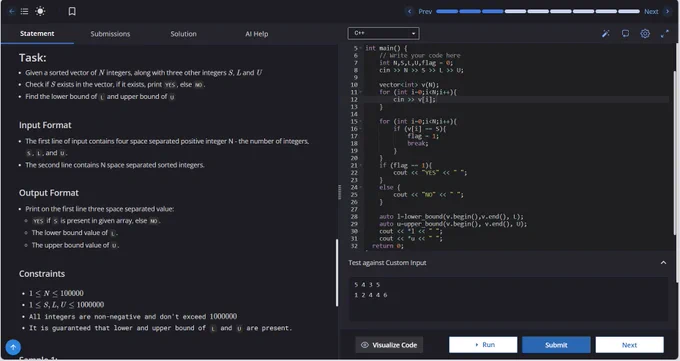This screenshot has width=680, height=361.
Task: Click custom input second line '1 2 4 4 6'
Action: [371, 295]
